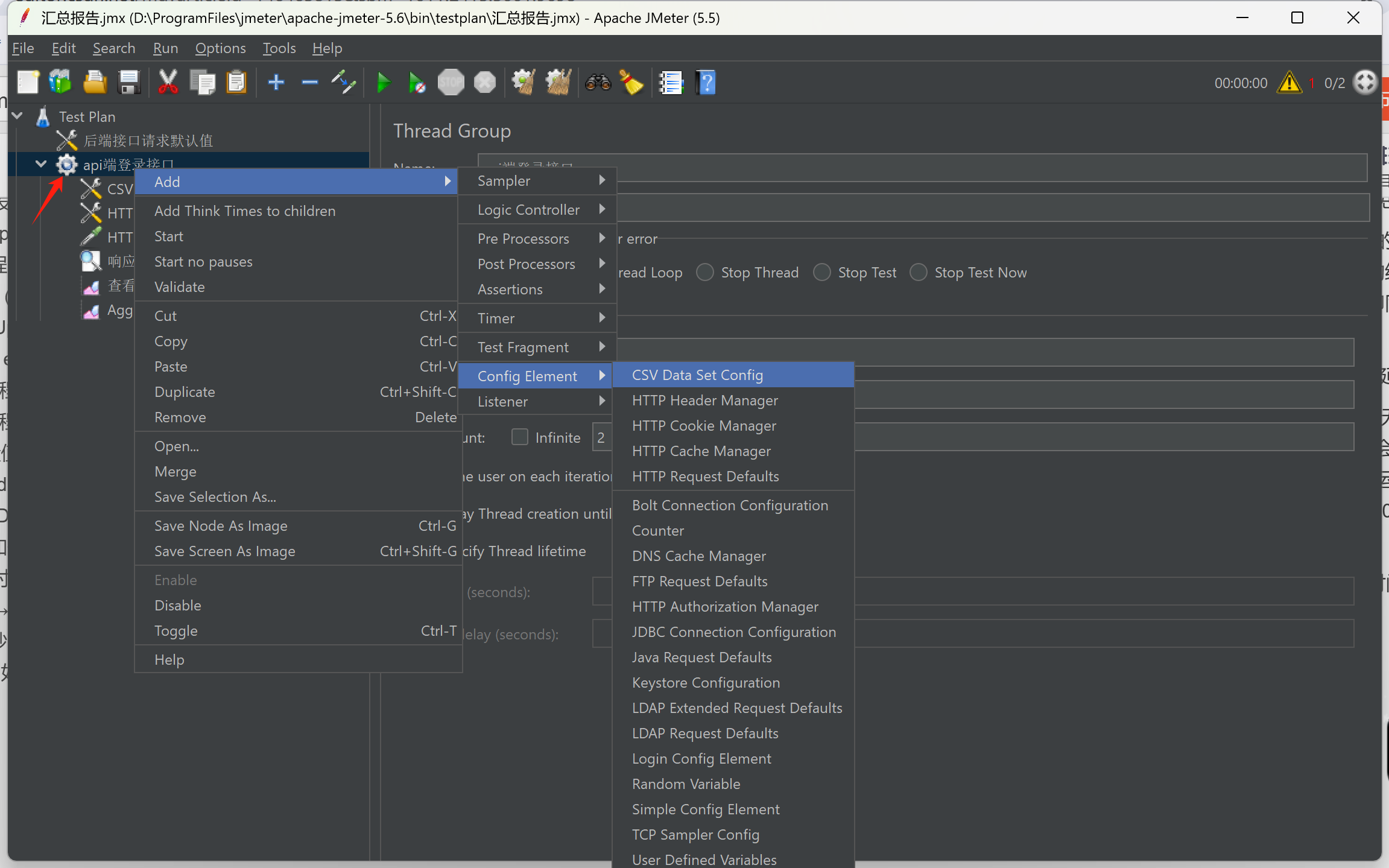Click the Cut scissors icon

tap(168, 83)
